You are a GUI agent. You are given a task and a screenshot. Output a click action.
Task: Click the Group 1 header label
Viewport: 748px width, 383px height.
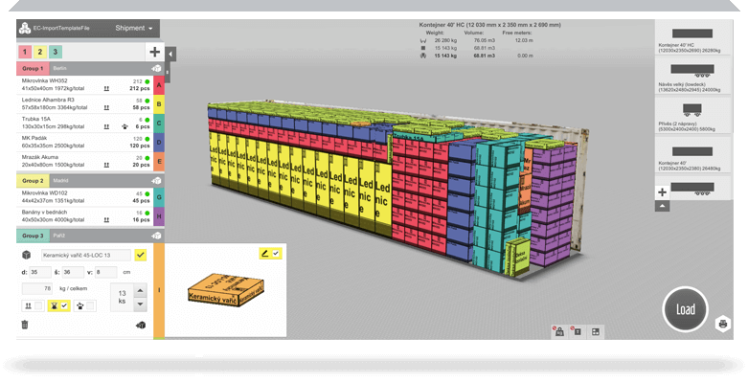tap(32, 68)
